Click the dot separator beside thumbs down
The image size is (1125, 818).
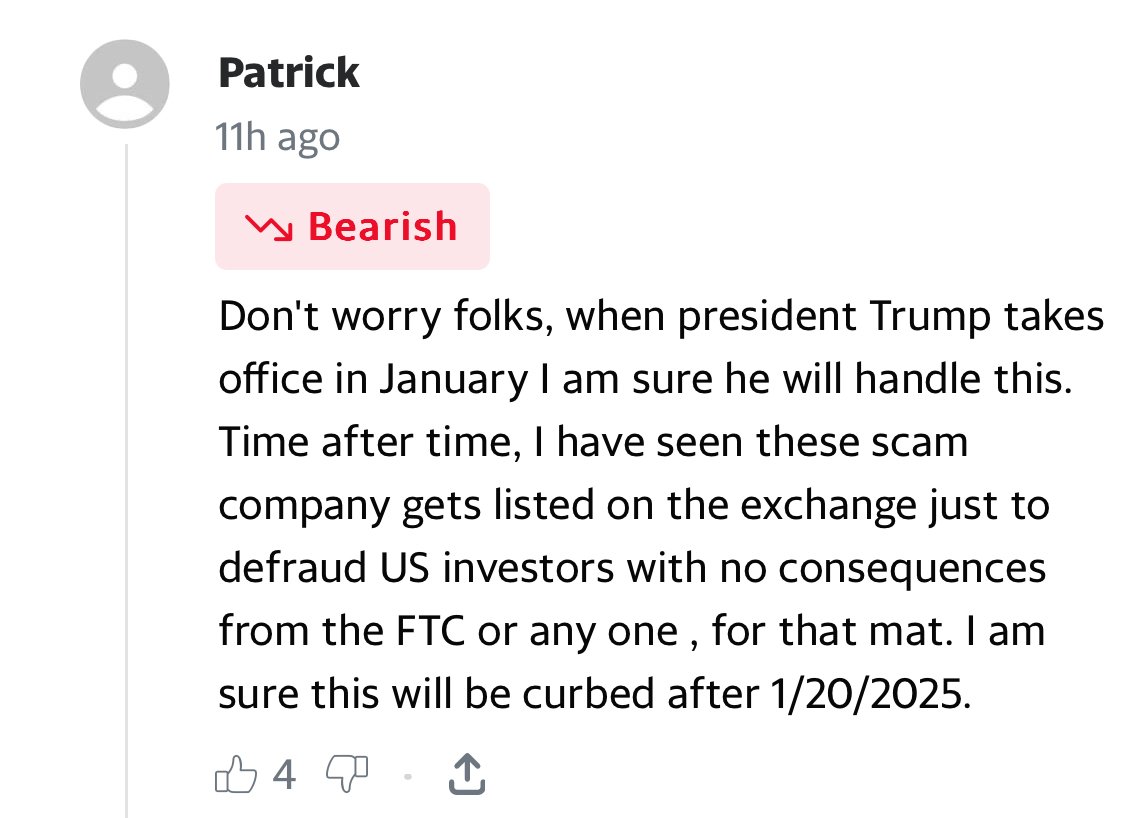[407, 774]
